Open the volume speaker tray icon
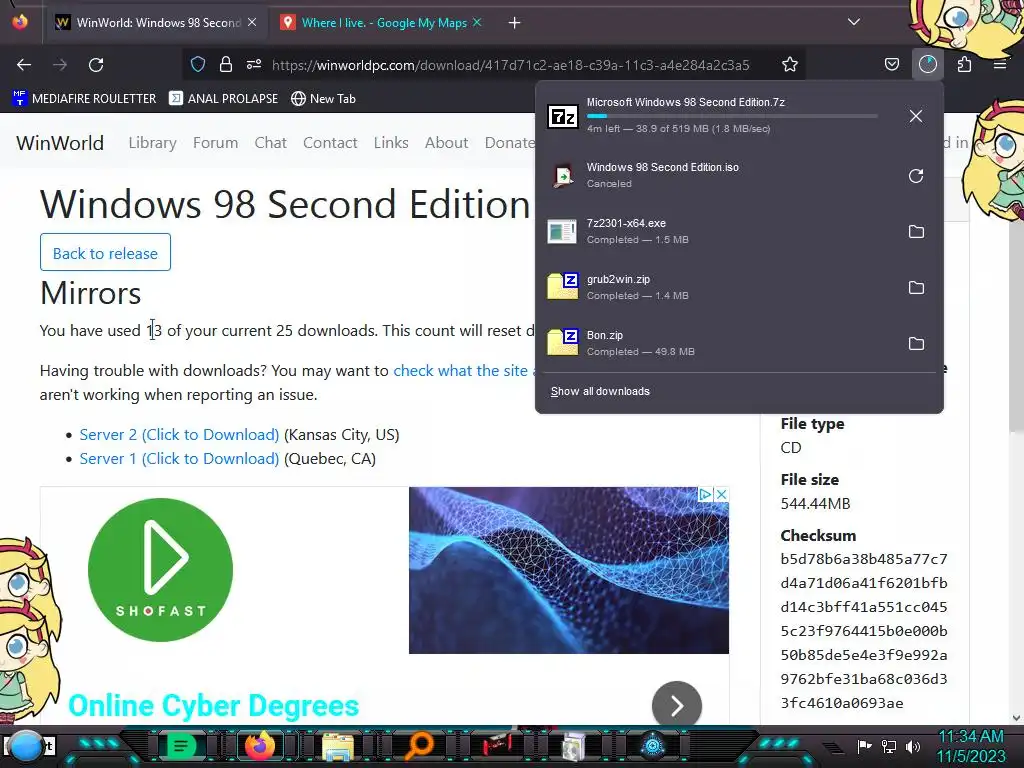The height and width of the screenshot is (768, 1024). click(912, 746)
